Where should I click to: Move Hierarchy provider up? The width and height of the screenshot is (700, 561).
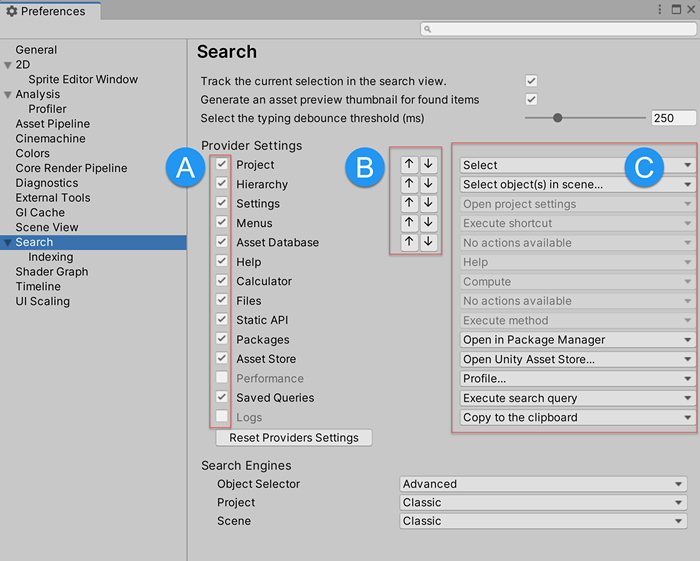click(409, 183)
